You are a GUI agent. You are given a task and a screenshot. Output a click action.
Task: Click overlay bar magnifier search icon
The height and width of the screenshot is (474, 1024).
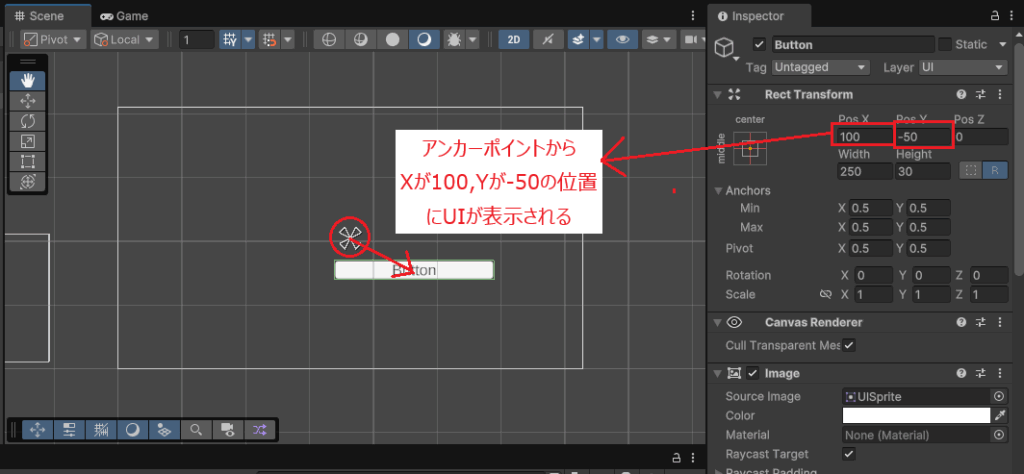point(196,430)
